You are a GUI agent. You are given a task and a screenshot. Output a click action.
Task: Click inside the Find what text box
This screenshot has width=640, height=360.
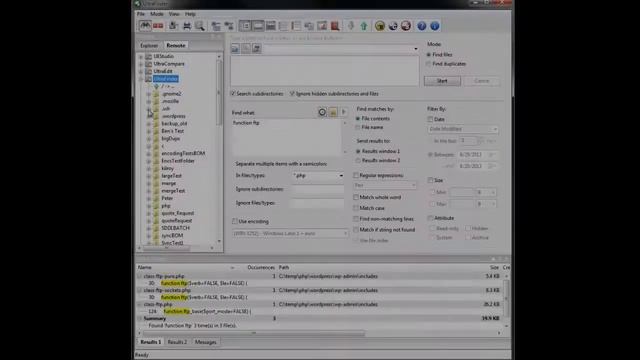(287, 137)
